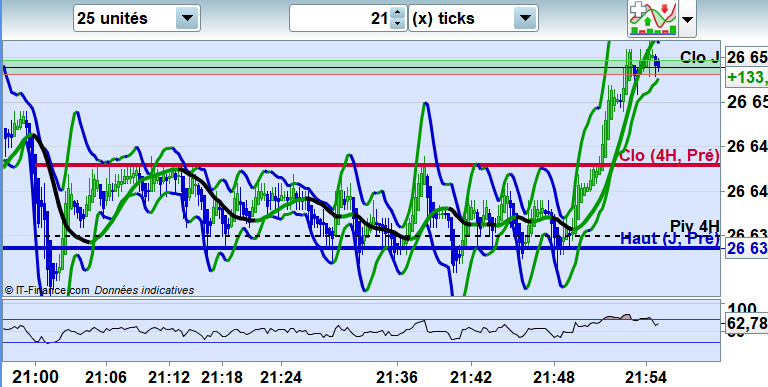768x387 pixels.
Task: Click the 21:36 marker on the time axis
Action: 397,377
